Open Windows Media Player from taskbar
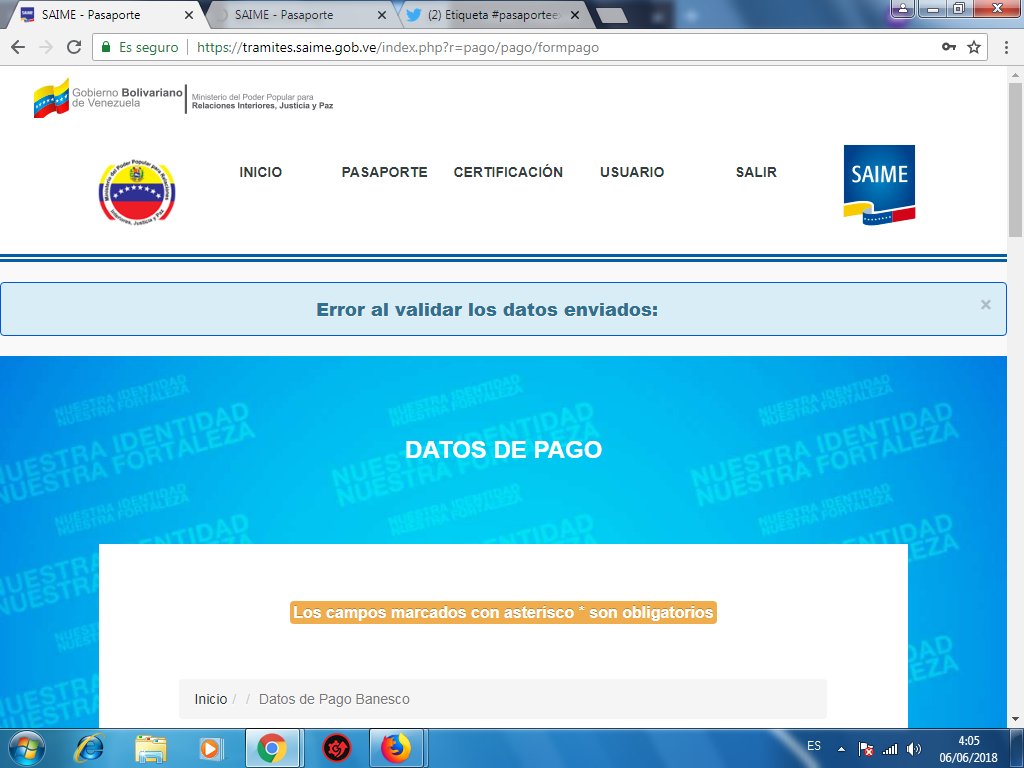The image size is (1024, 768). click(x=210, y=748)
